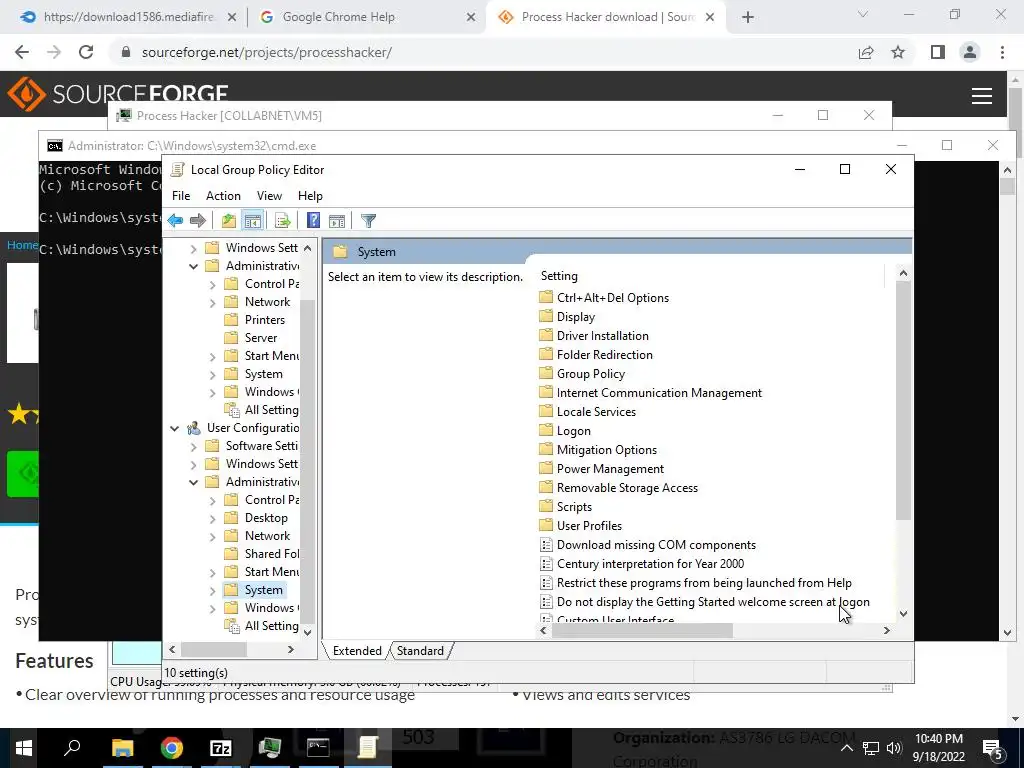
Task: Click the cmd icon in taskbar
Action: pos(318,748)
